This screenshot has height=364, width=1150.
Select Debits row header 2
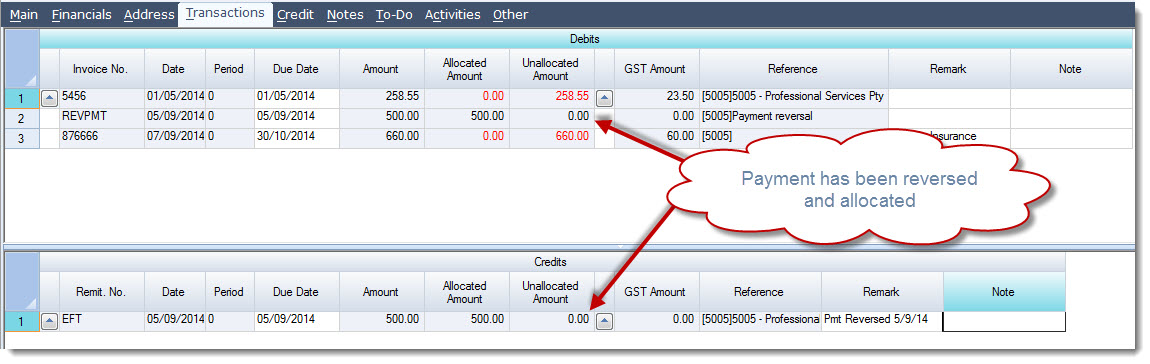21,118
